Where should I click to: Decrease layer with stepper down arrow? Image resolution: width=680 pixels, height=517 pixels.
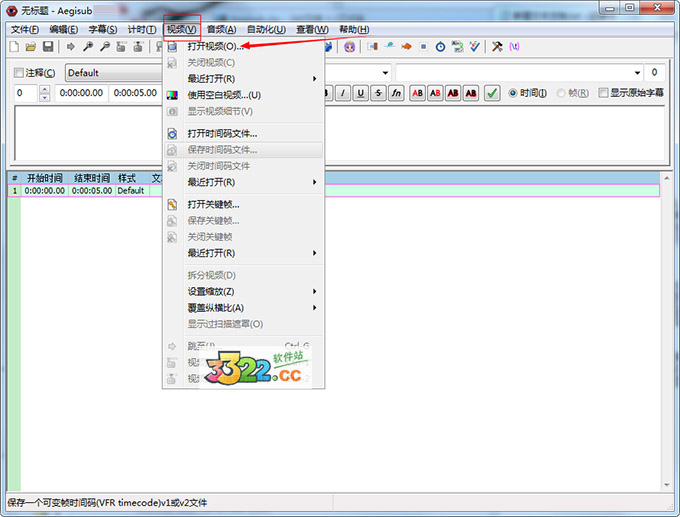45,98
